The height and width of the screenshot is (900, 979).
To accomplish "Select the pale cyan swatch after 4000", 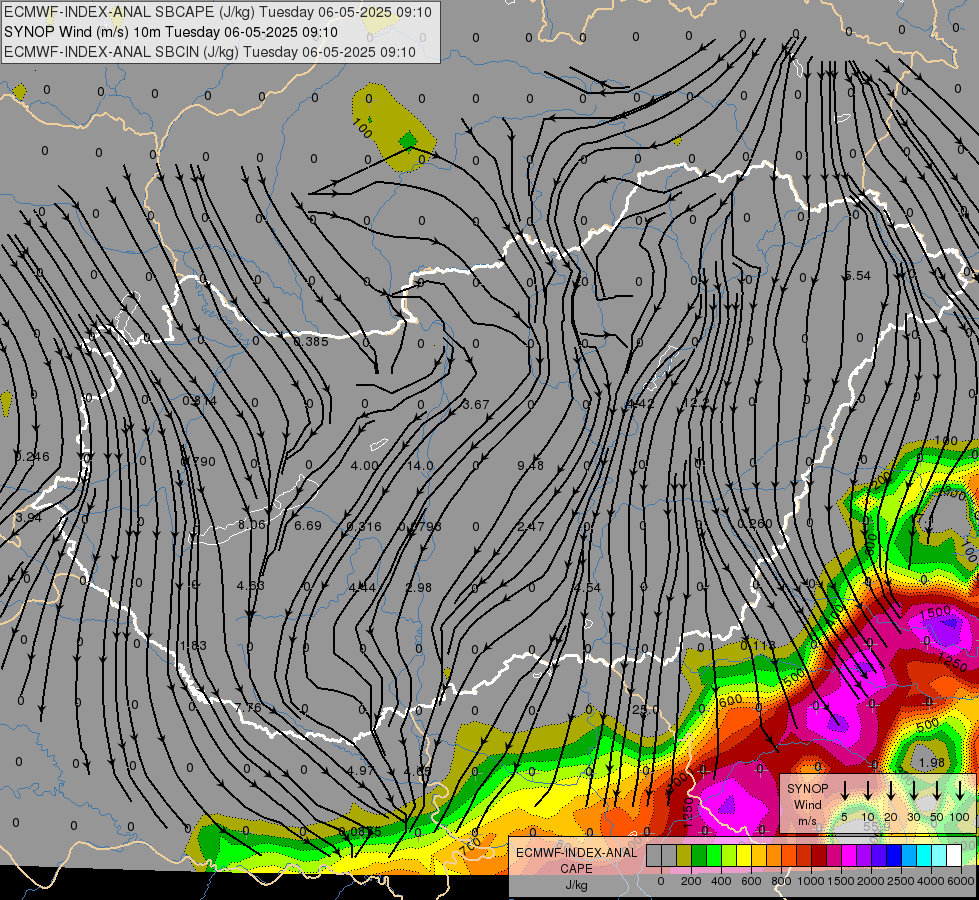I will click(938, 855).
